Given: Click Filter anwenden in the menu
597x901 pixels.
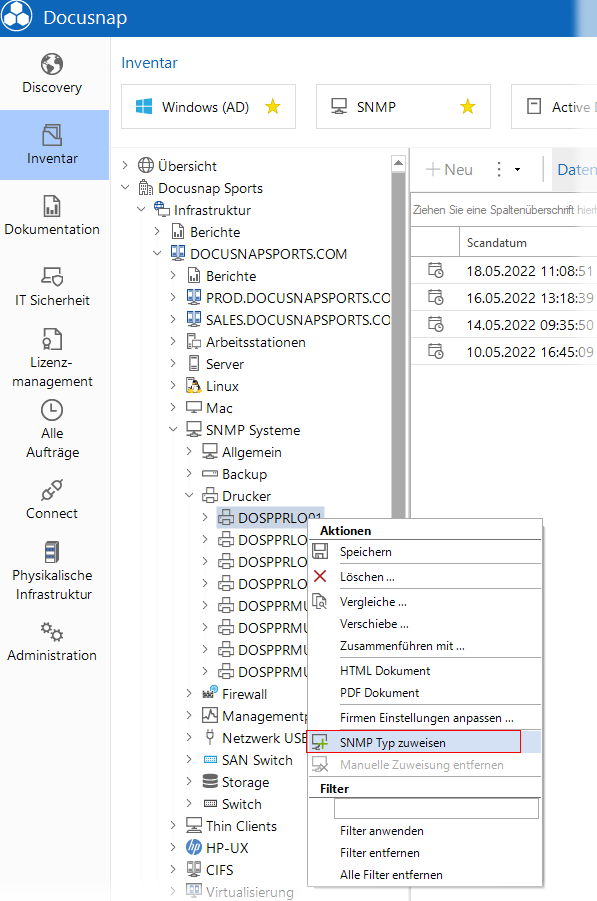Looking at the screenshot, I should pos(382,831).
